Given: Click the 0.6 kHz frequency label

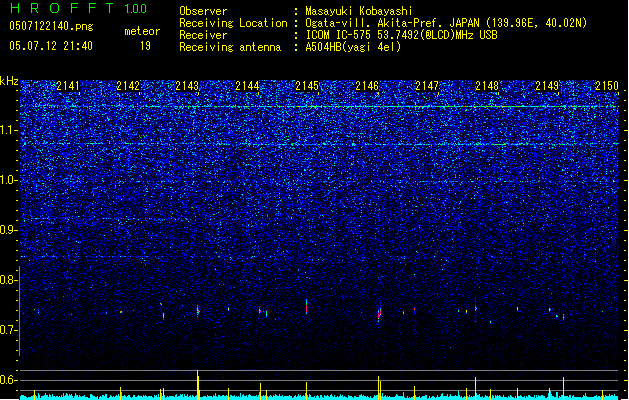Looking at the screenshot, I should (9, 380).
